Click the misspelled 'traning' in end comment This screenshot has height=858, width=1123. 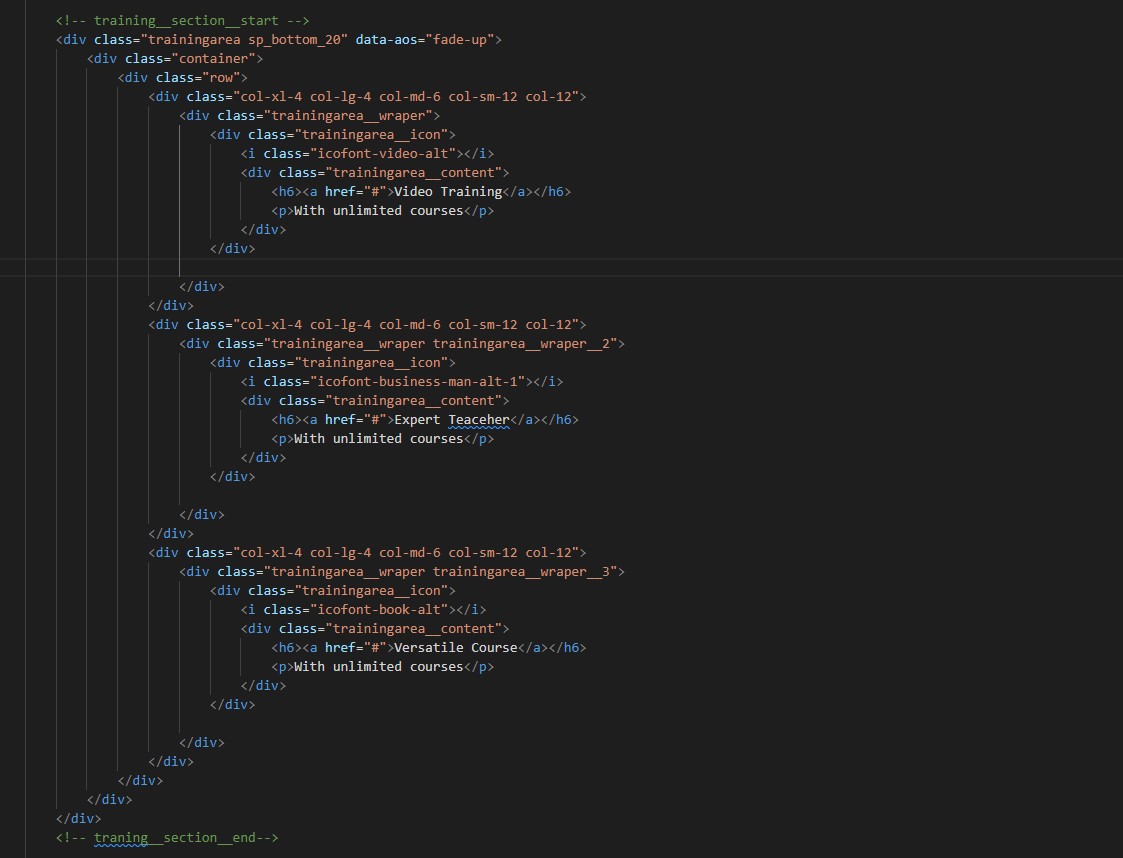(x=120, y=838)
